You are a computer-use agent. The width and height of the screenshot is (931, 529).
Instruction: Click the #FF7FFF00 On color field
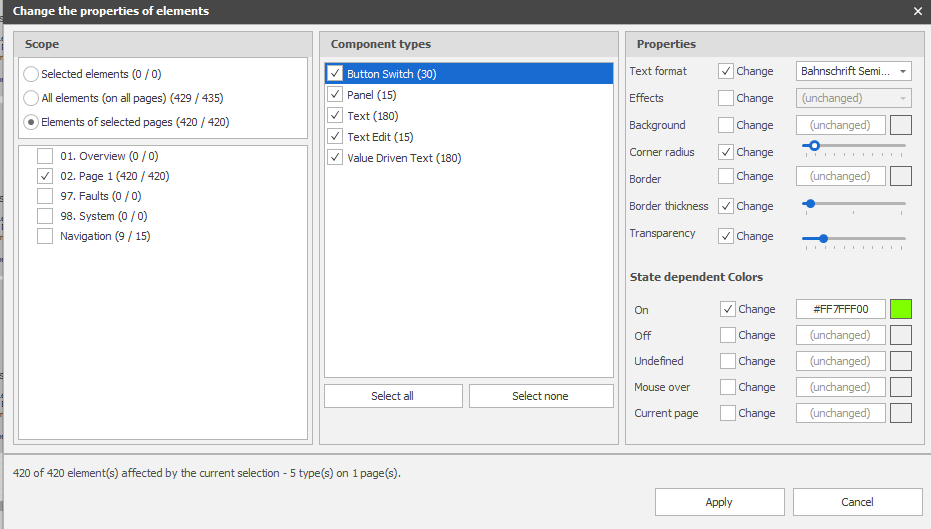coord(841,309)
